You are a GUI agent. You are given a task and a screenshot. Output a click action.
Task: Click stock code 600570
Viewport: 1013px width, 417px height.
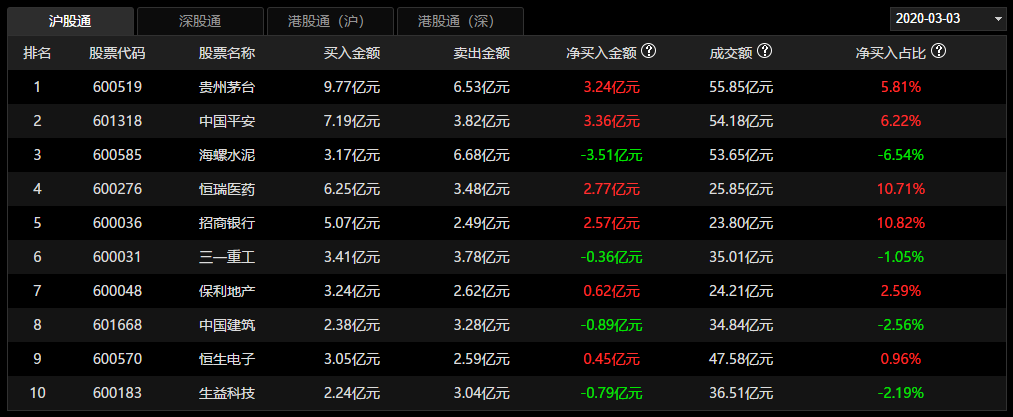click(117, 359)
